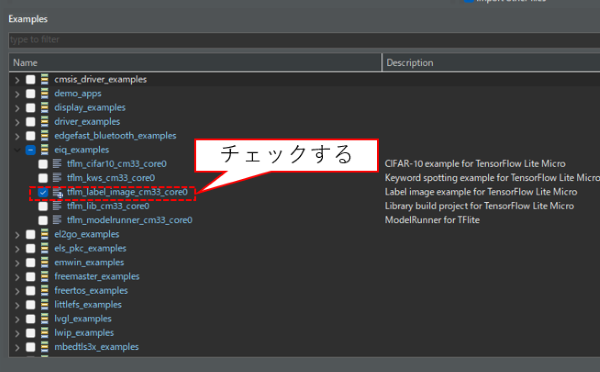This screenshot has width=600, height=372.
Task: Click the demo_apps category icon
Action: click(45, 94)
